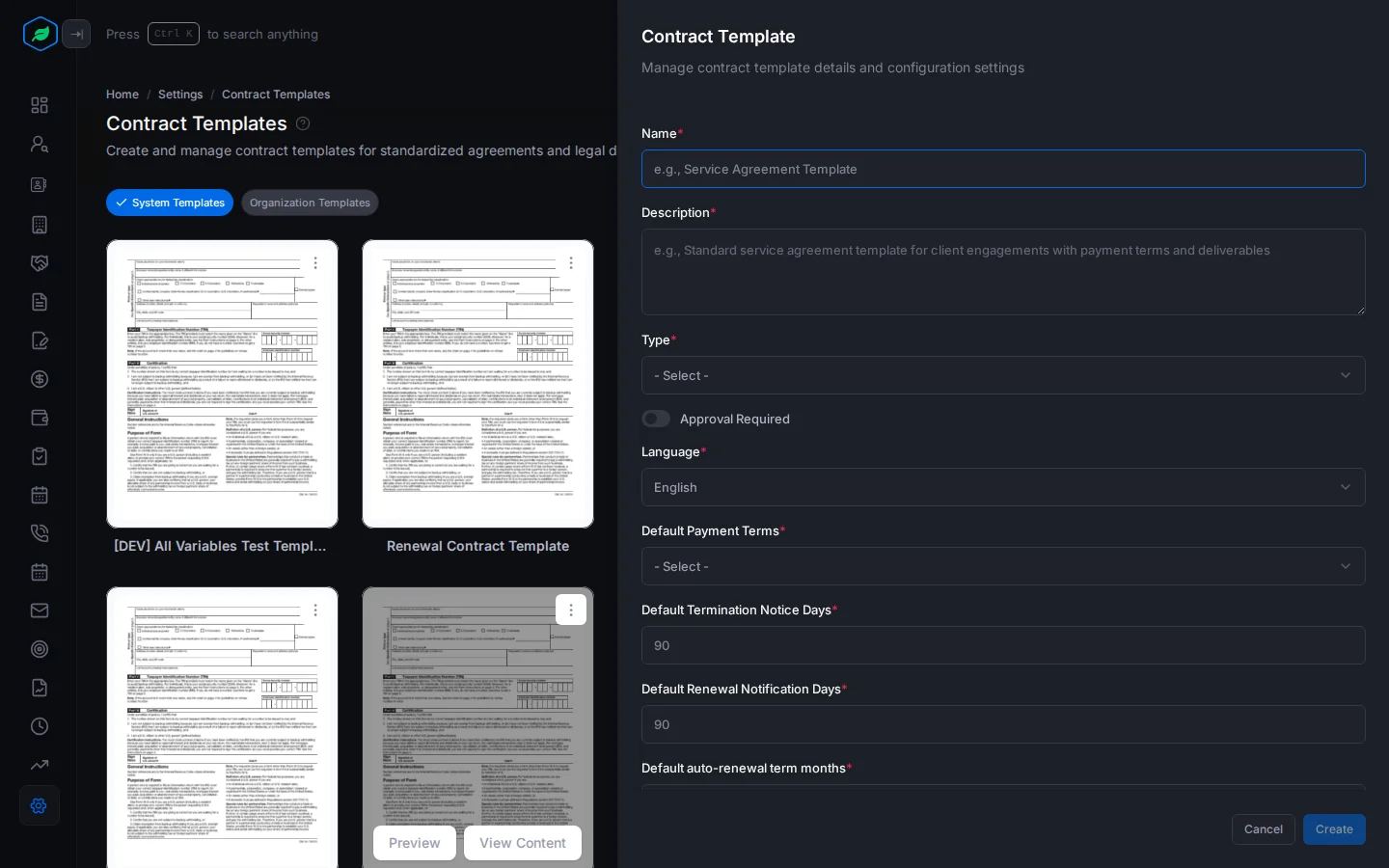This screenshot has width=1389, height=868.
Task: Go to Settings breadcrumb
Action: tap(180, 95)
